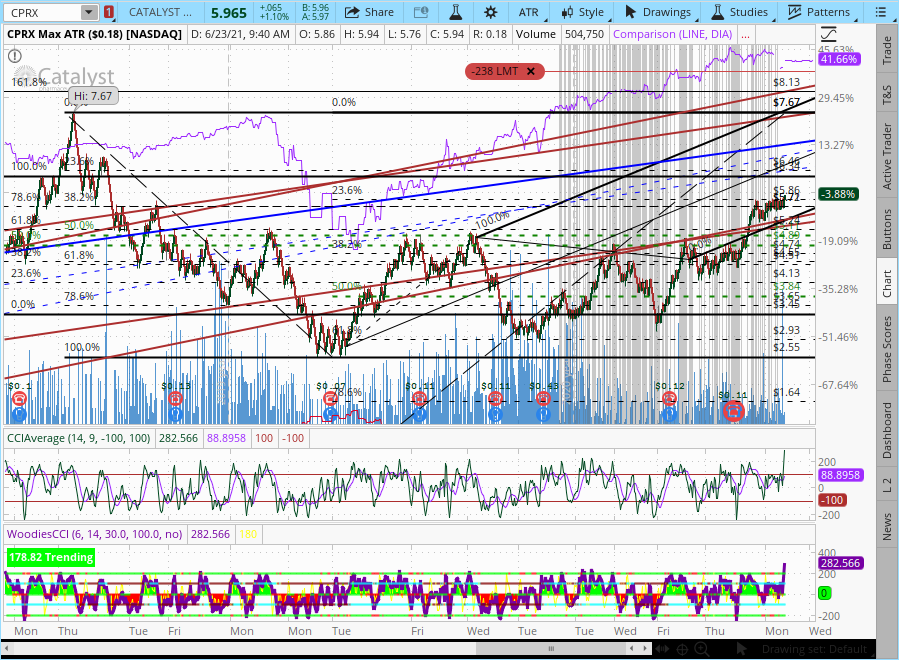The image size is (899, 660).
Task: Cancel the -238 LMT order
Action: tap(531, 71)
